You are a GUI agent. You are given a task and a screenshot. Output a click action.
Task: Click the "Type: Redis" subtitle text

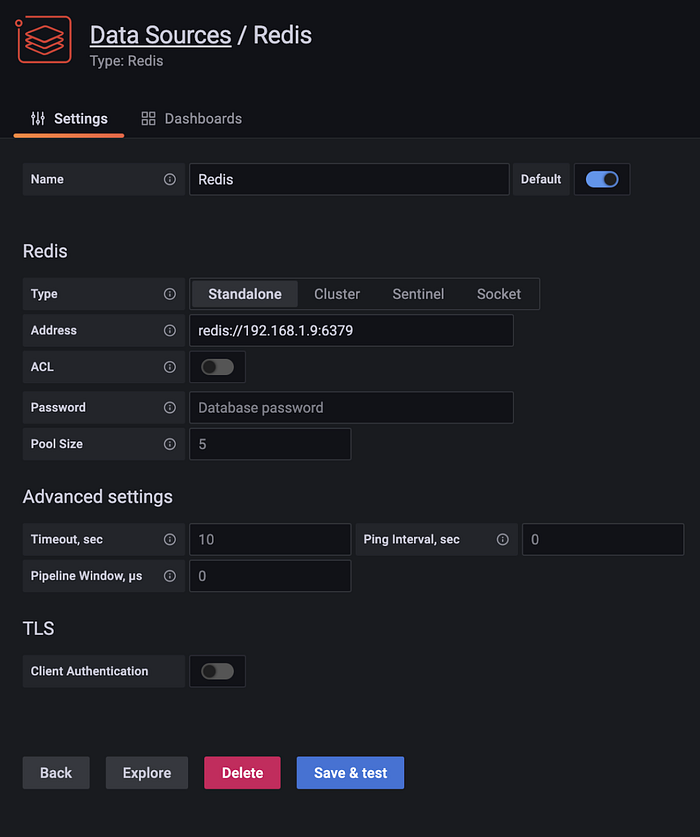[127, 61]
